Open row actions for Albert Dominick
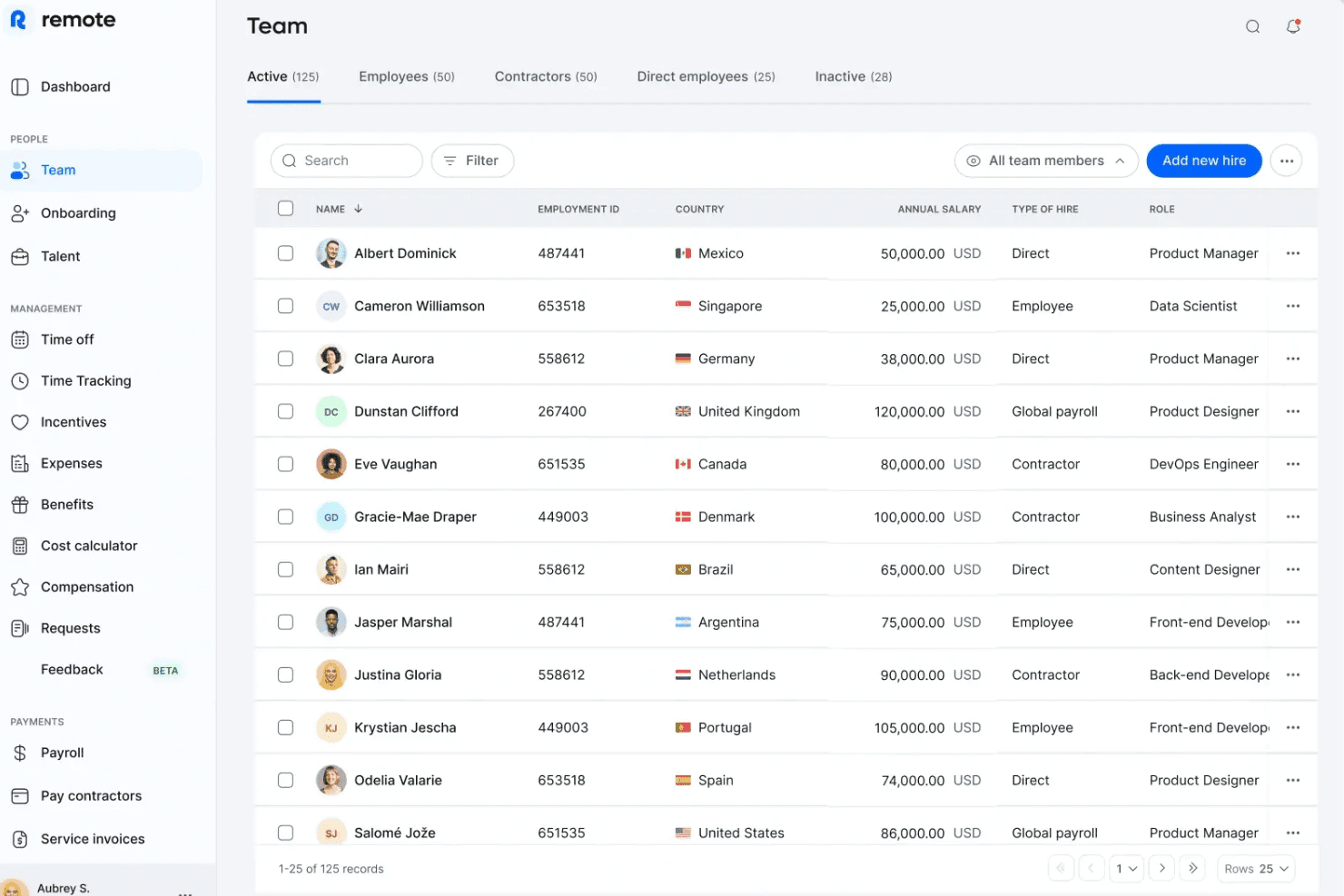Screen dimensions: 1344x896 [1293, 253]
